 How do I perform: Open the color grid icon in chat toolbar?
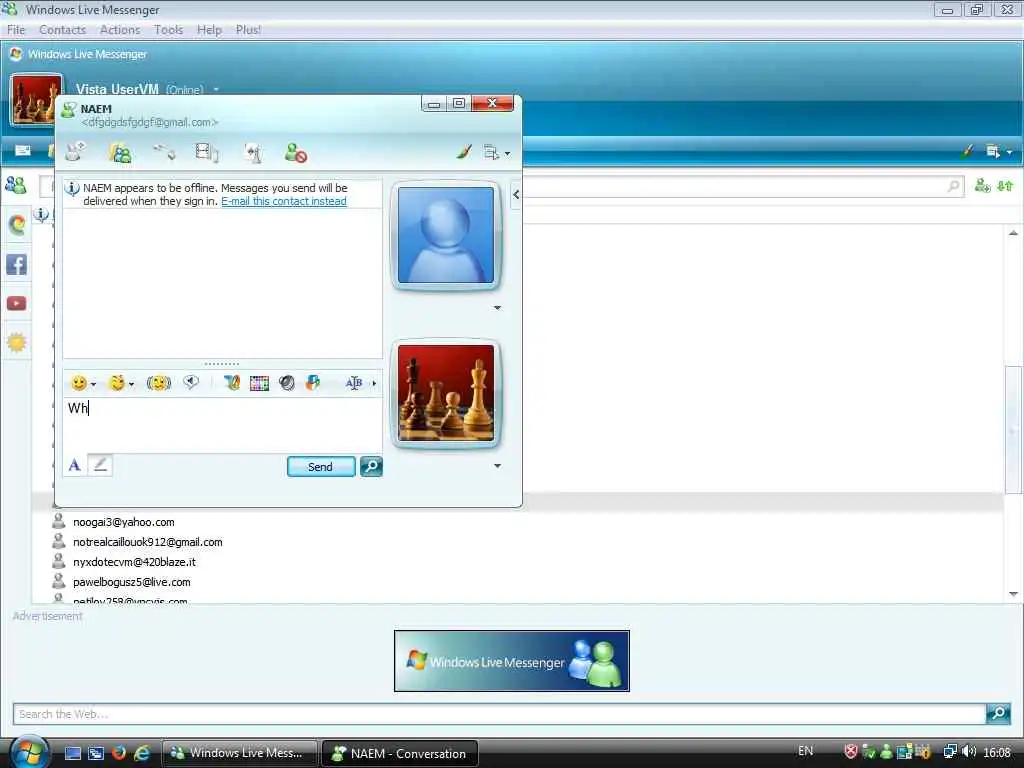pyautogui.click(x=259, y=383)
